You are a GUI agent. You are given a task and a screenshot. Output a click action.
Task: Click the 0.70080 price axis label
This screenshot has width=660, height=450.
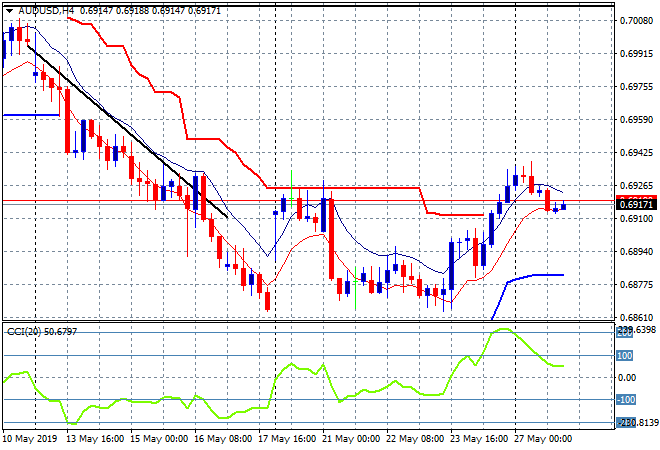pyautogui.click(x=636, y=21)
